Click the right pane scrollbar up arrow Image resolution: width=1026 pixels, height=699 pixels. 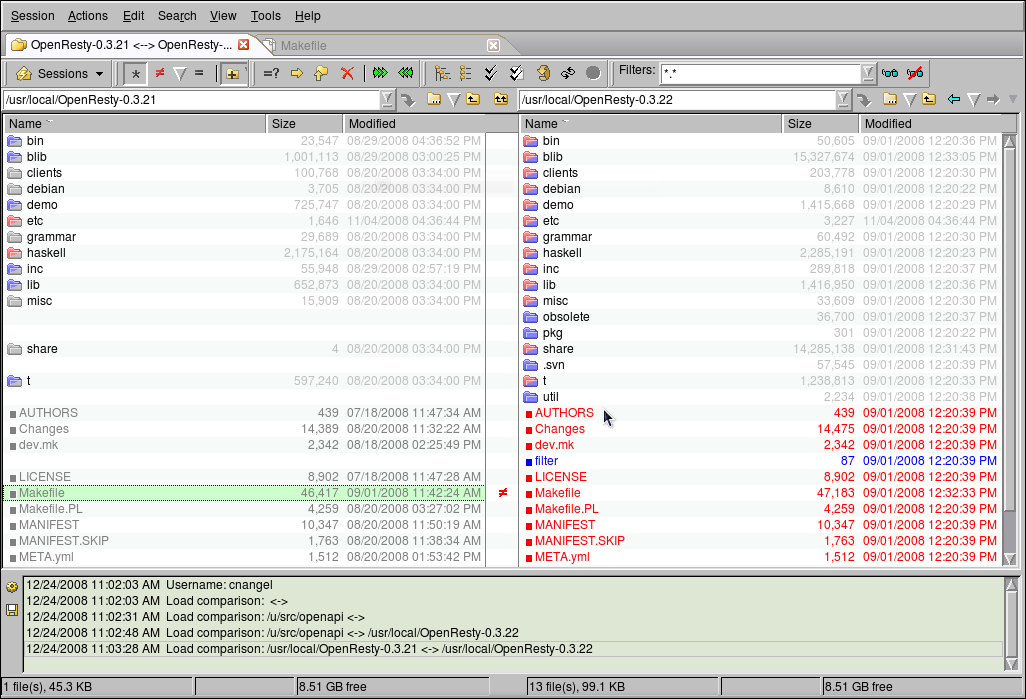click(x=1010, y=141)
